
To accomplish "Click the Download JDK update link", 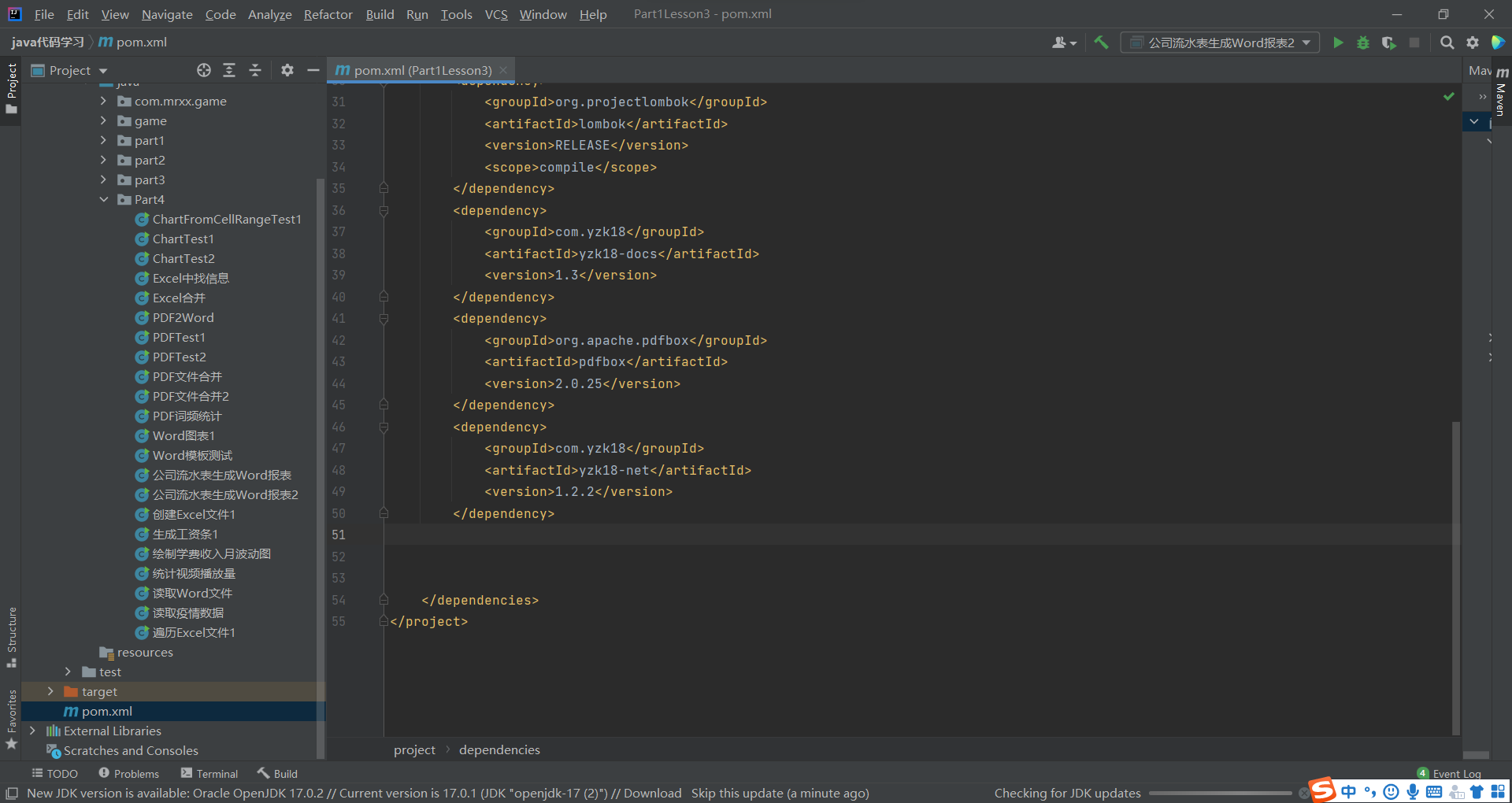I will click(652, 793).
